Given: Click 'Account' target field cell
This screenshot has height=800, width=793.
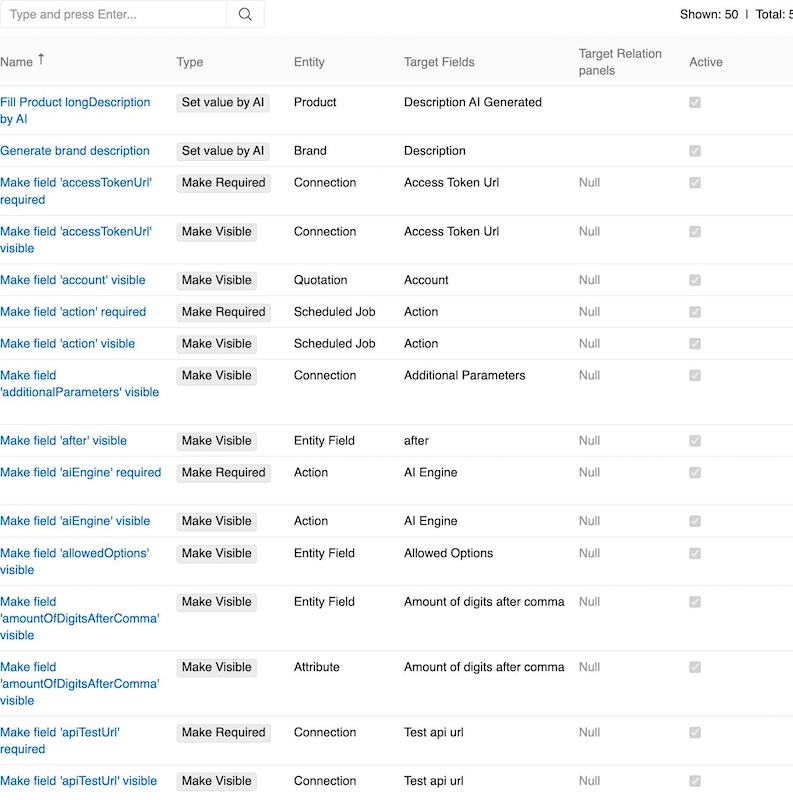Looking at the screenshot, I should coord(426,280).
